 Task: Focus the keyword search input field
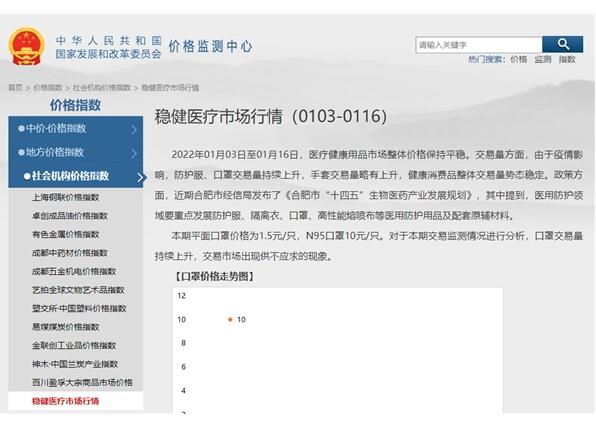coord(479,45)
